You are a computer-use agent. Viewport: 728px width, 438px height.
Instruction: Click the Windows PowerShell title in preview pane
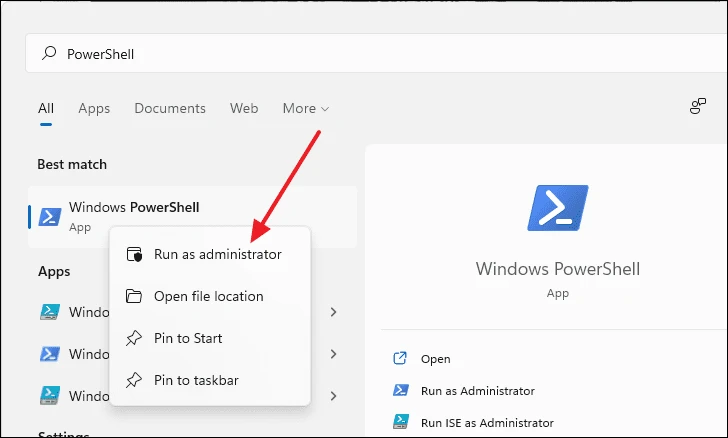click(x=558, y=269)
